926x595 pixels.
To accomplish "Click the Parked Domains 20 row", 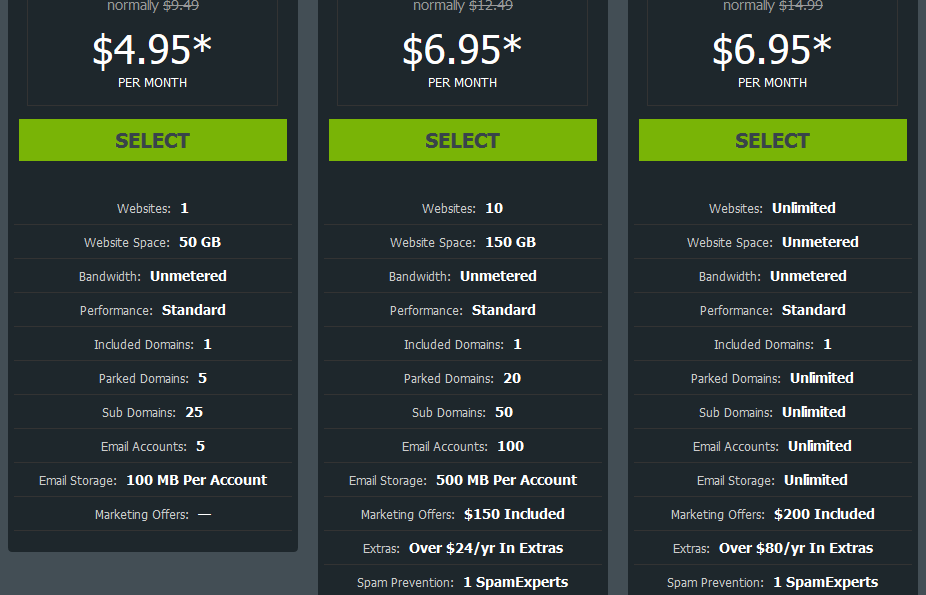I will [x=463, y=378].
